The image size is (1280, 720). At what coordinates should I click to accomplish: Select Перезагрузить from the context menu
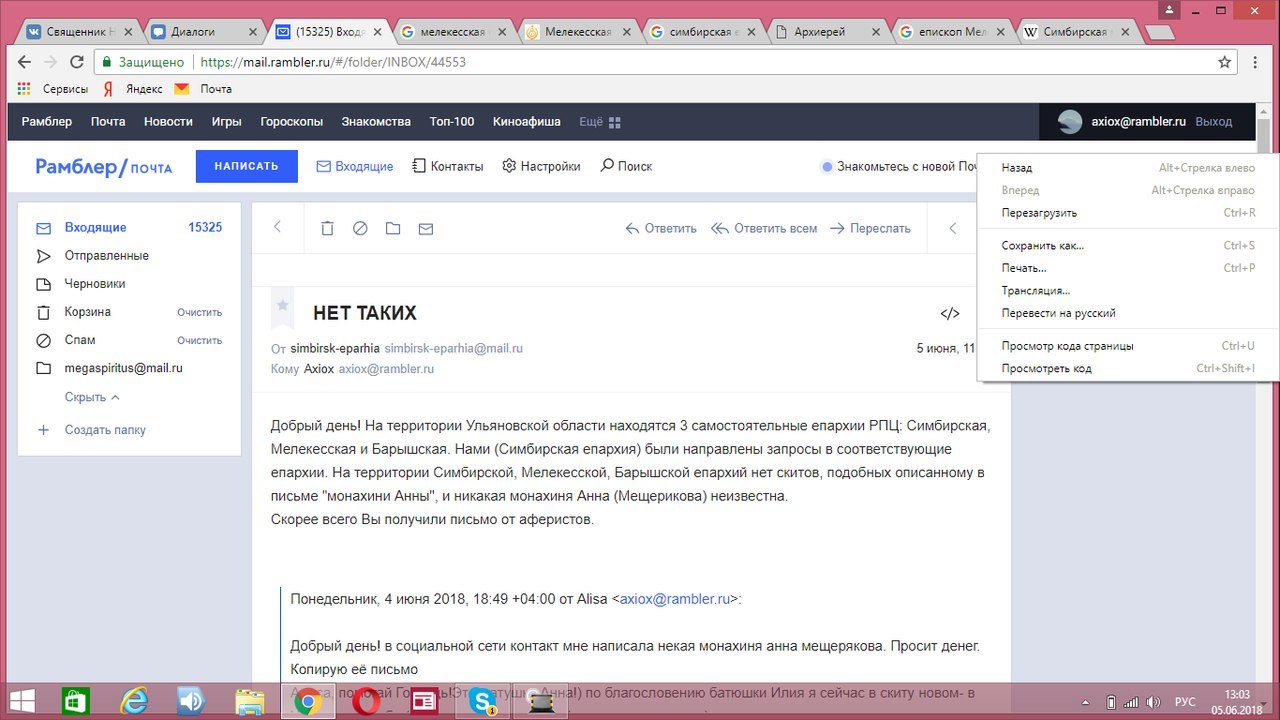tap(1039, 213)
